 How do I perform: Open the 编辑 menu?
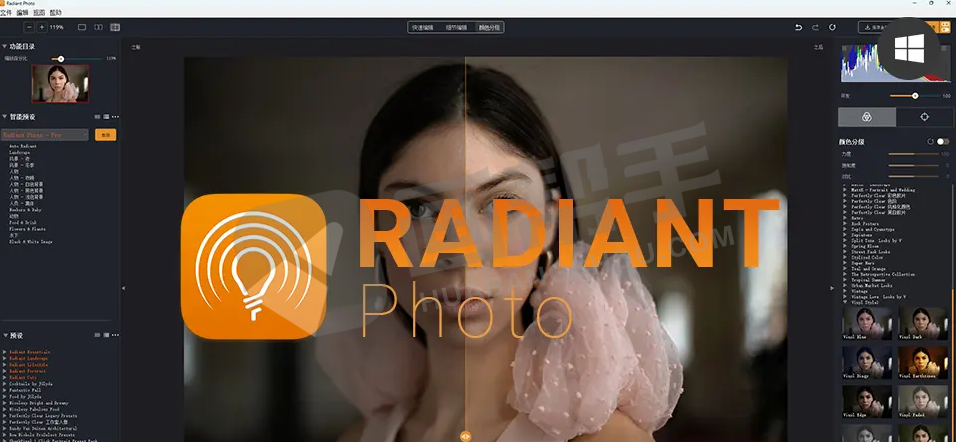coord(23,12)
